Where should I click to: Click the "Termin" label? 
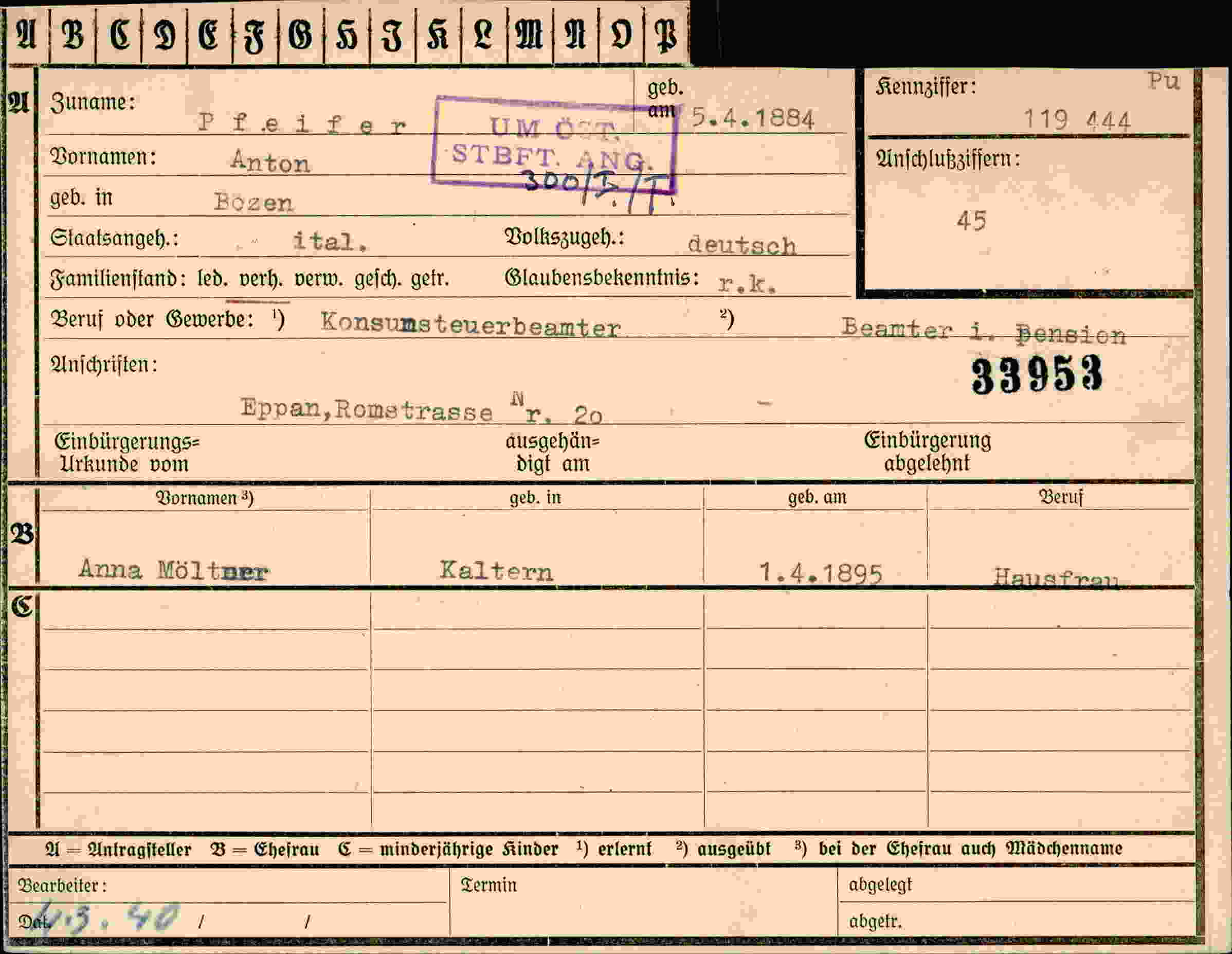coord(488,885)
